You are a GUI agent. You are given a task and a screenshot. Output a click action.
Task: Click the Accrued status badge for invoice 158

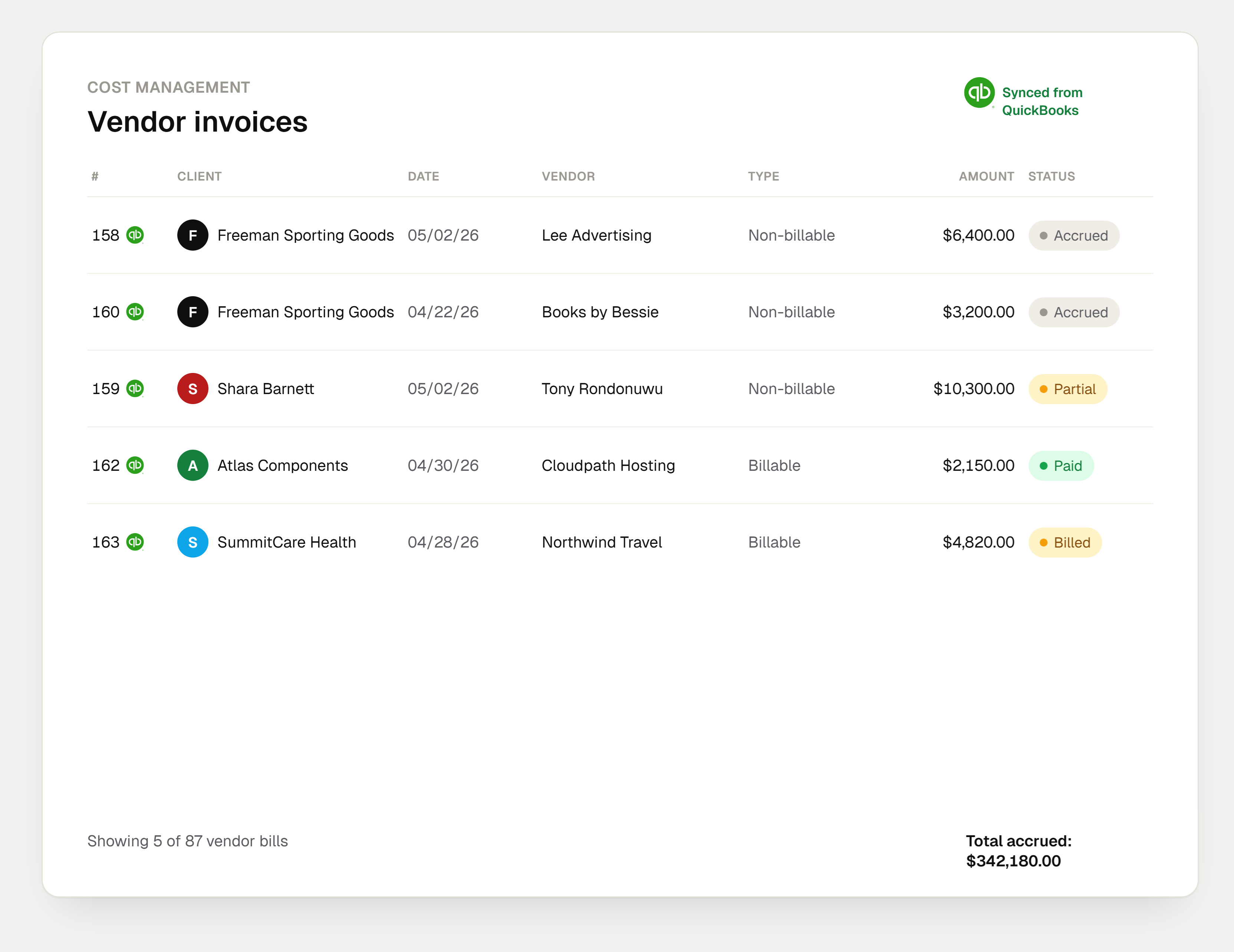[1073, 235]
